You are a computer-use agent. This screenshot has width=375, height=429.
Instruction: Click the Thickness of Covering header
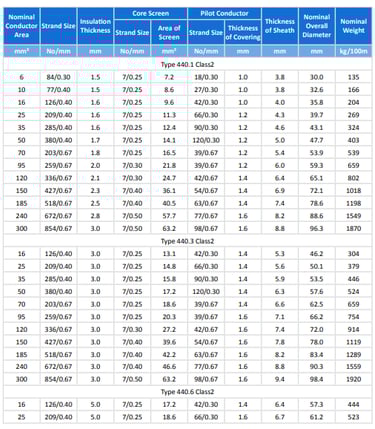243,32
